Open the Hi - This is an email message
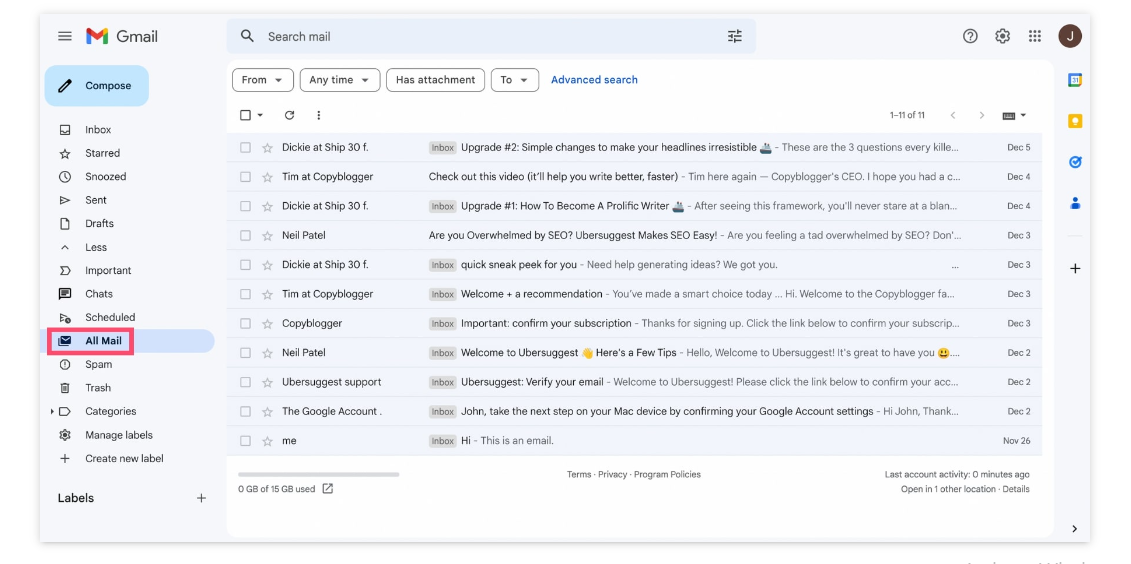Image resolution: width=1131 pixels, height=564 pixels. click(634, 441)
